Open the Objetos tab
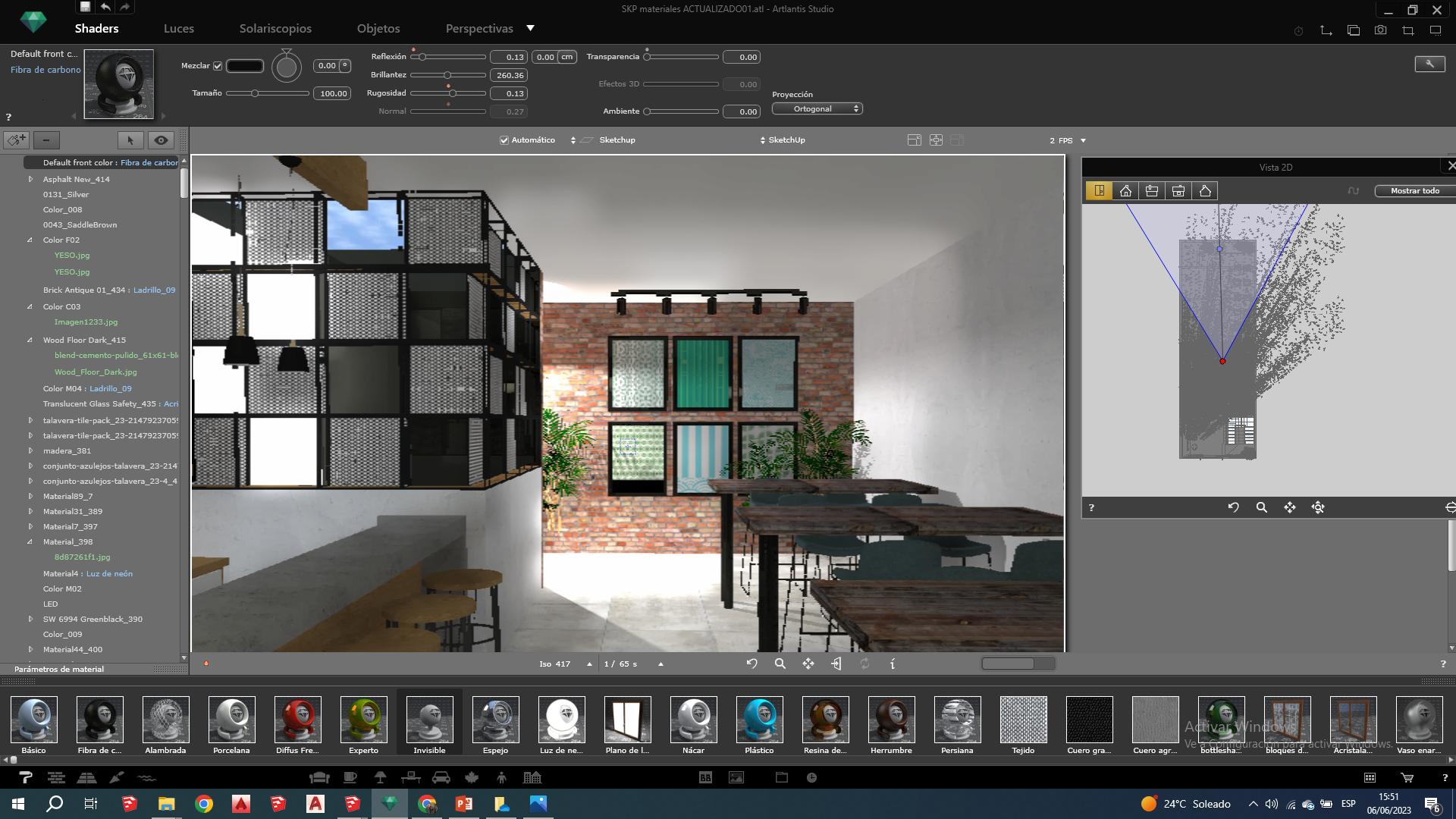Screen dimensions: 1456x819 (378, 29)
